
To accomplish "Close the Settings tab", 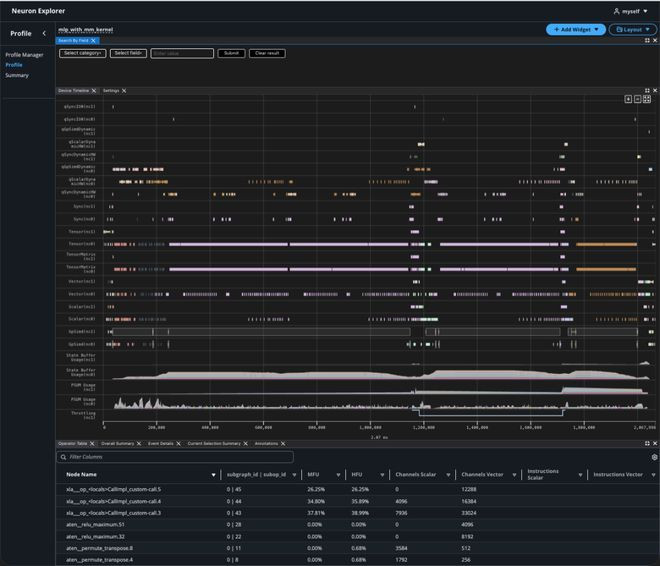I will pyautogui.click(x=124, y=90).
